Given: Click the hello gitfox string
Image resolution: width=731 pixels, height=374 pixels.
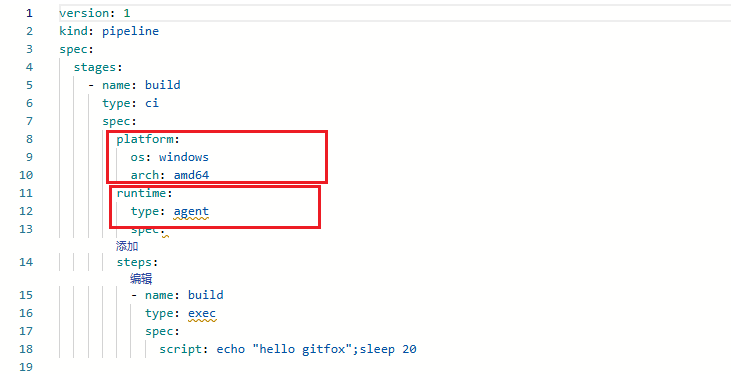Looking at the screenshot, I should [302, 349].
